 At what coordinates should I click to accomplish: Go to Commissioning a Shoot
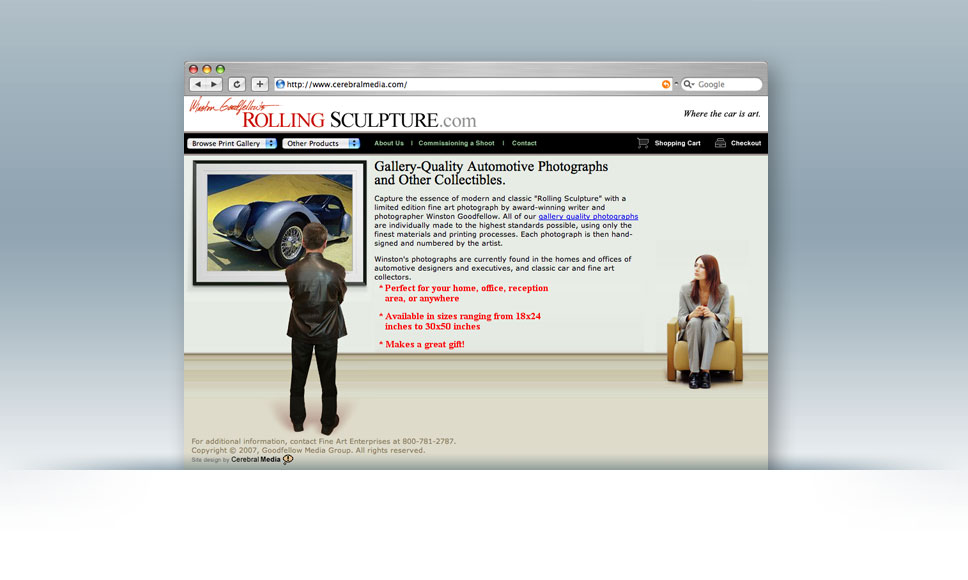(x=456, y=143)
